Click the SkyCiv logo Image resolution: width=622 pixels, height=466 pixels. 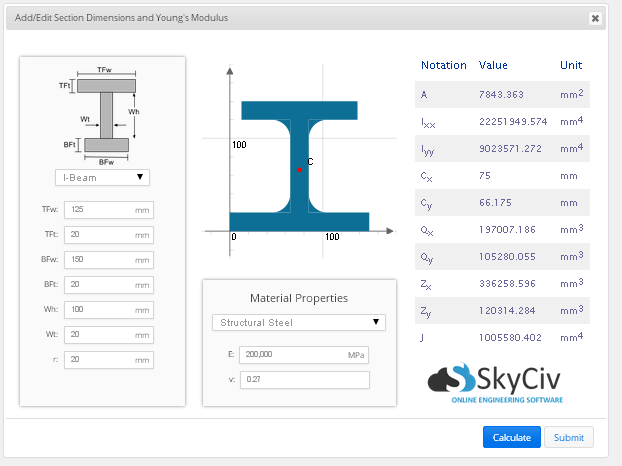[x=495, y=382]
